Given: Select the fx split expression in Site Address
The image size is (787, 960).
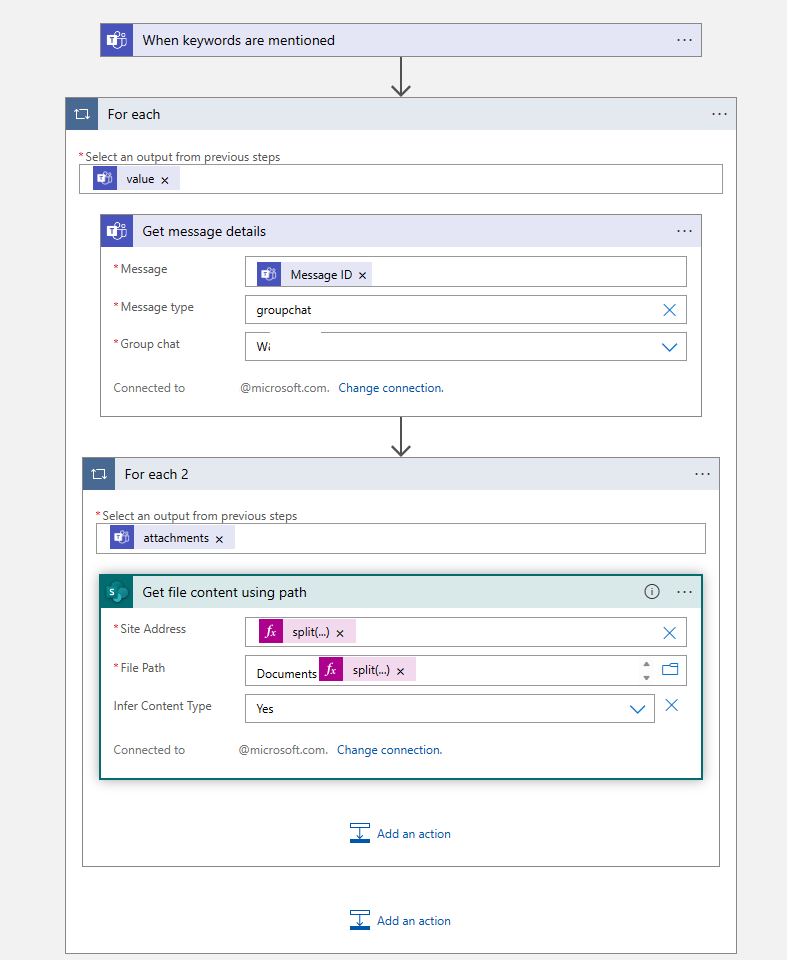Looking at the screenshot, I should pyautogui.click(x=300, y=631).
